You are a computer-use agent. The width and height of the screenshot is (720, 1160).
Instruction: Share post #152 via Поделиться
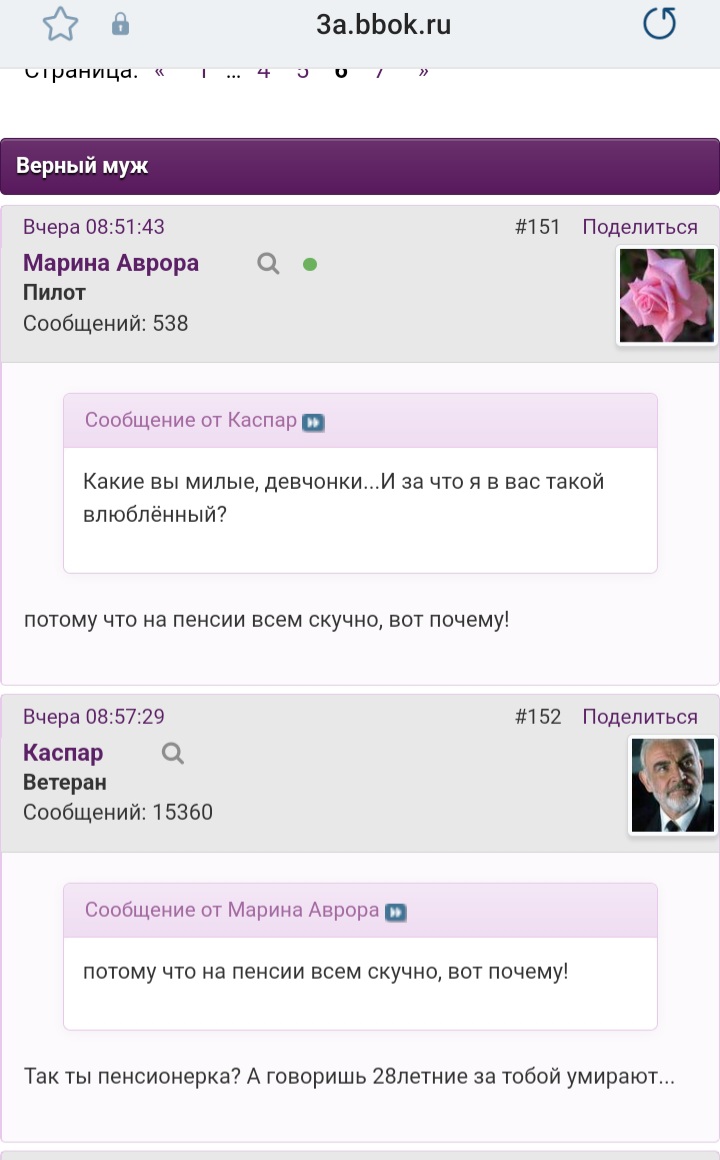[640, 716]
